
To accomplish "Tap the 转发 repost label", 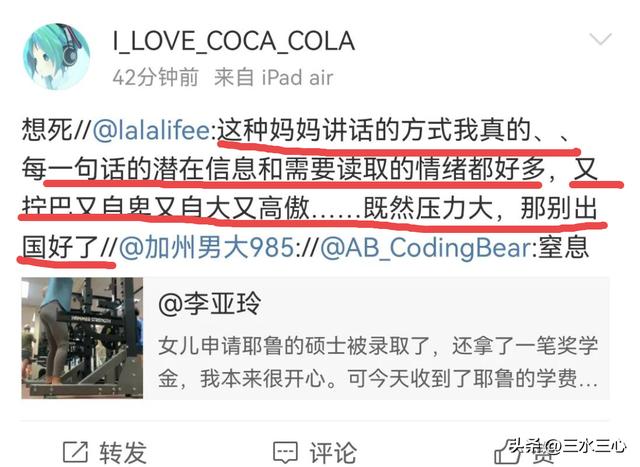I will (123, 452).
